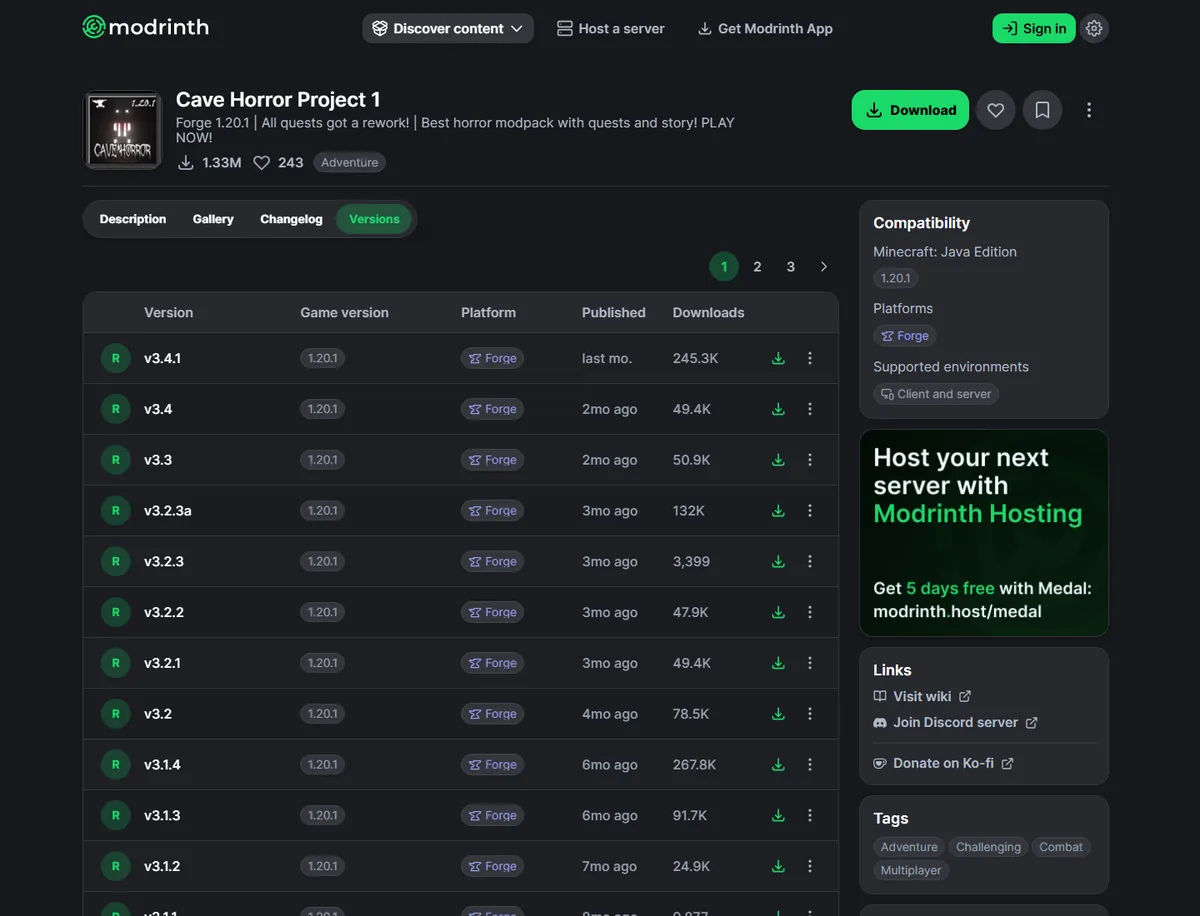Click the Client and server chip
Viewport: 1200px width, 916px height.
point(936,394)
